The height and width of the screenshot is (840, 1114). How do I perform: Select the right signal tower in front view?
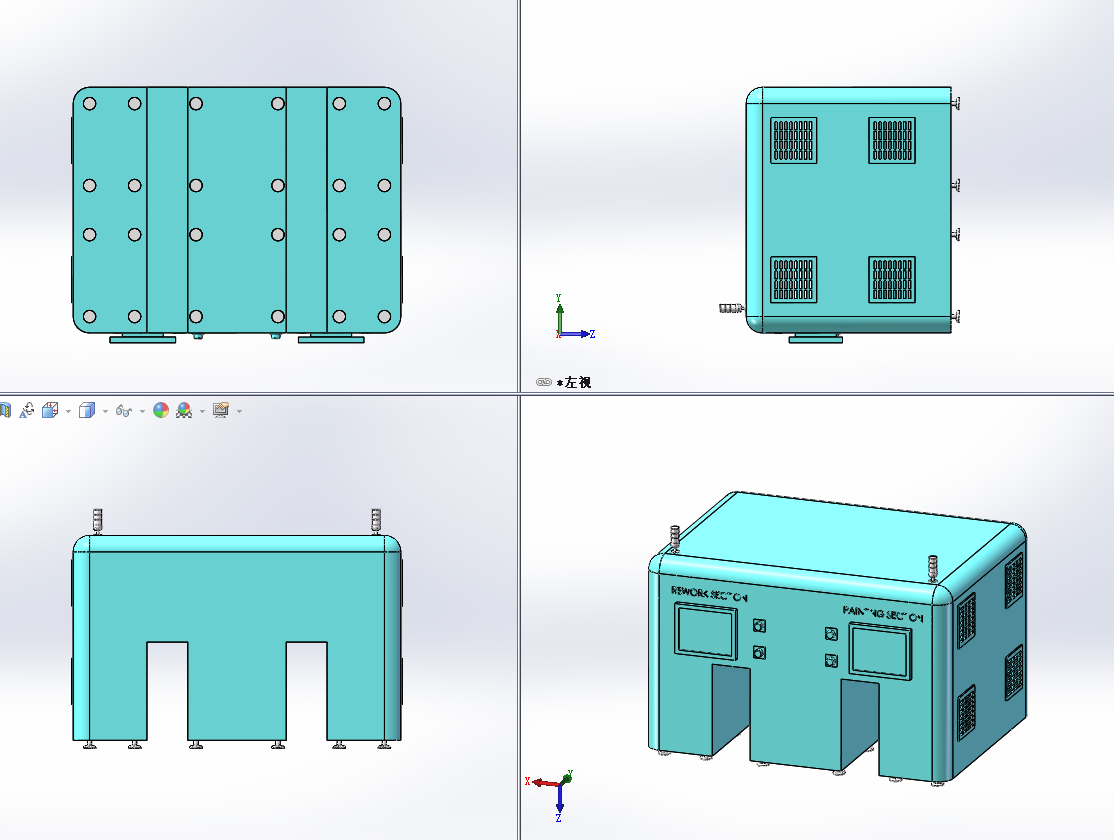pos(376,521)
